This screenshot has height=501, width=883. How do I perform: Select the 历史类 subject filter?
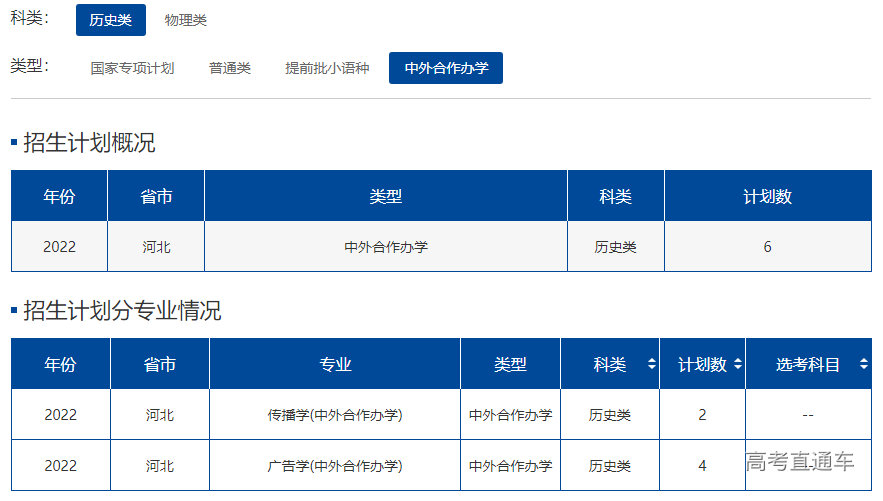click(111, 20)
